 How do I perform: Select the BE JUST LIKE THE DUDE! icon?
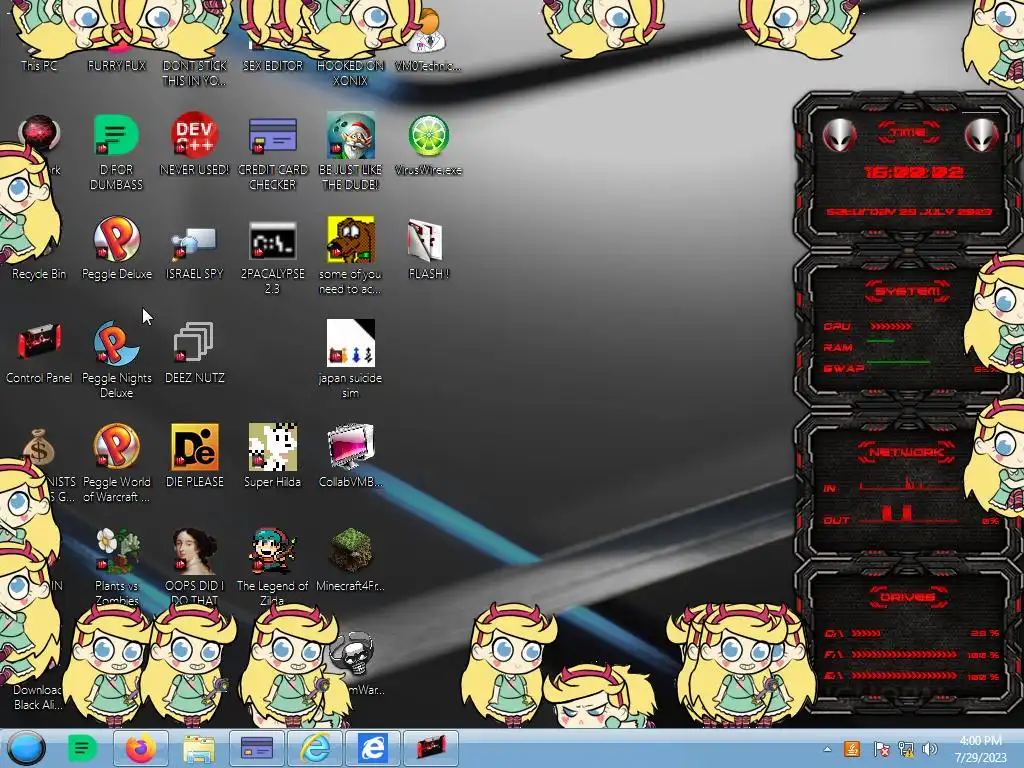[x=351, y=136]
